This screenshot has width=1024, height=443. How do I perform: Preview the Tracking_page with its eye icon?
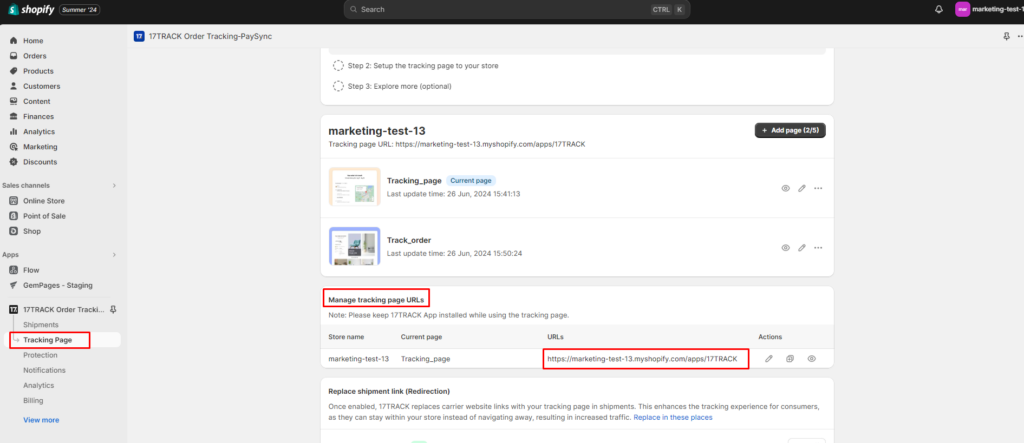pyautogui.click(x=785, y=188)
